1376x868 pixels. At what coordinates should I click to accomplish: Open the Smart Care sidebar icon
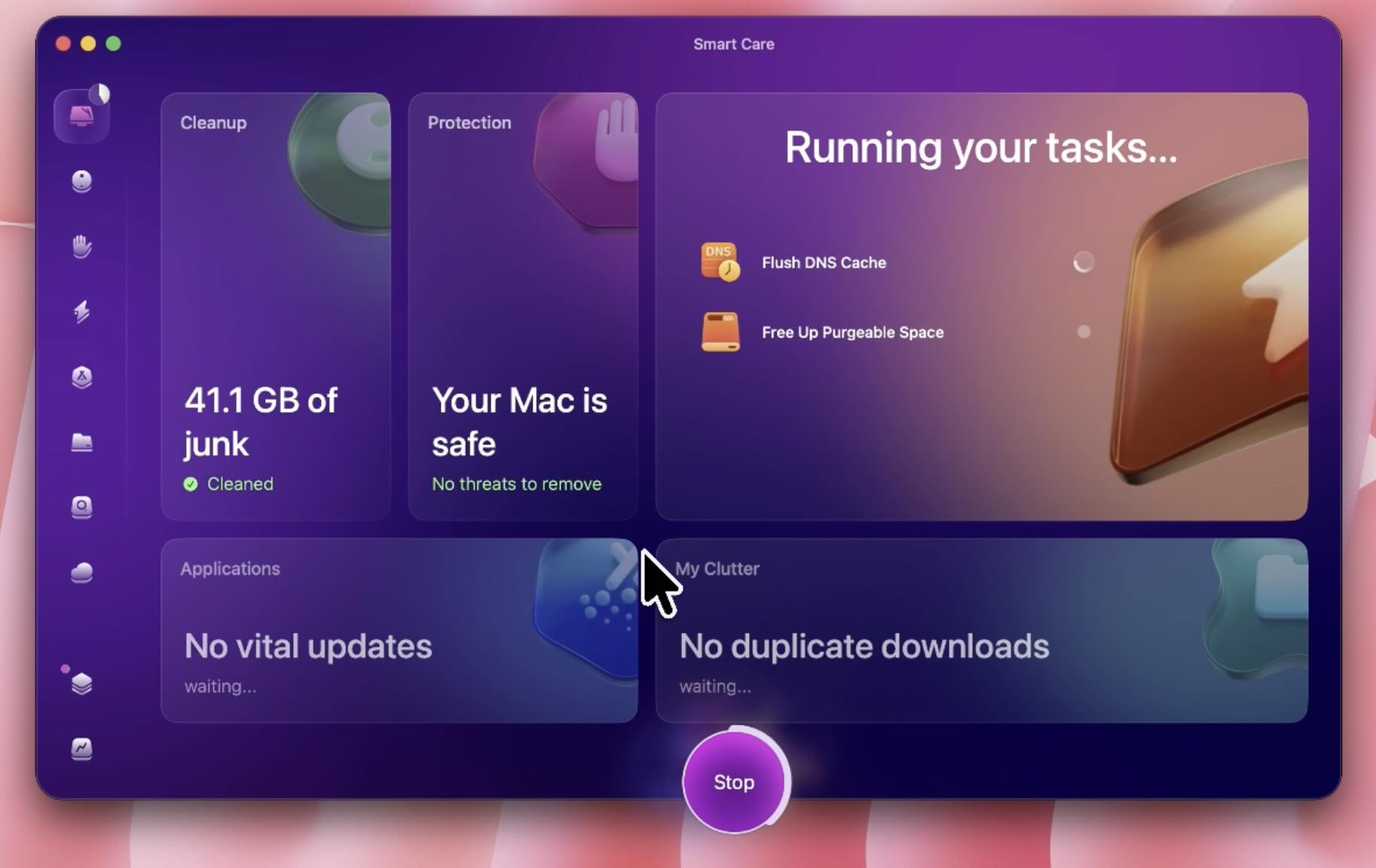81,116
